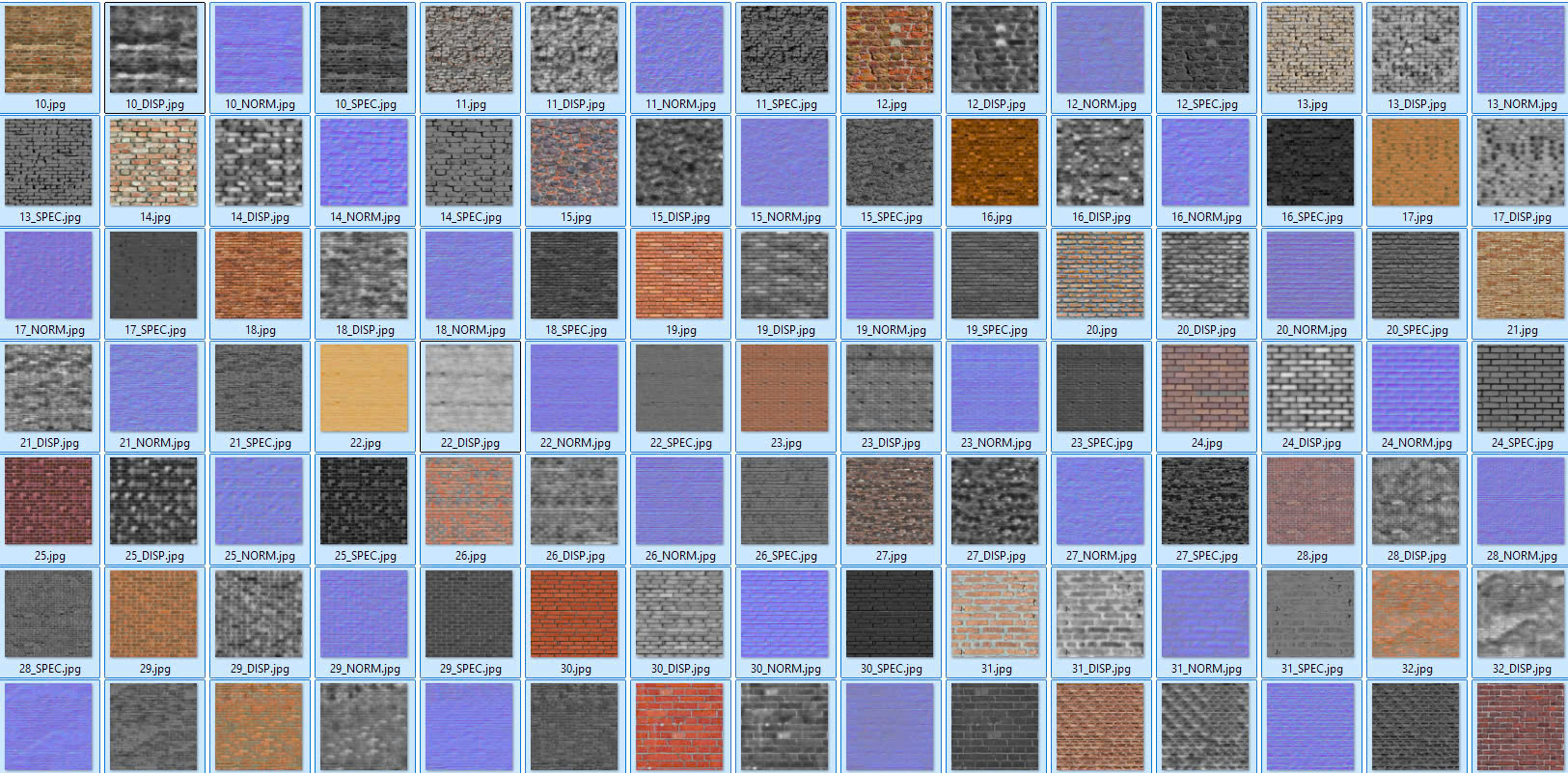Select the 12.jpg red brick texture
The height and width of the screenshot is (773, 1568).
pos(890,50)
